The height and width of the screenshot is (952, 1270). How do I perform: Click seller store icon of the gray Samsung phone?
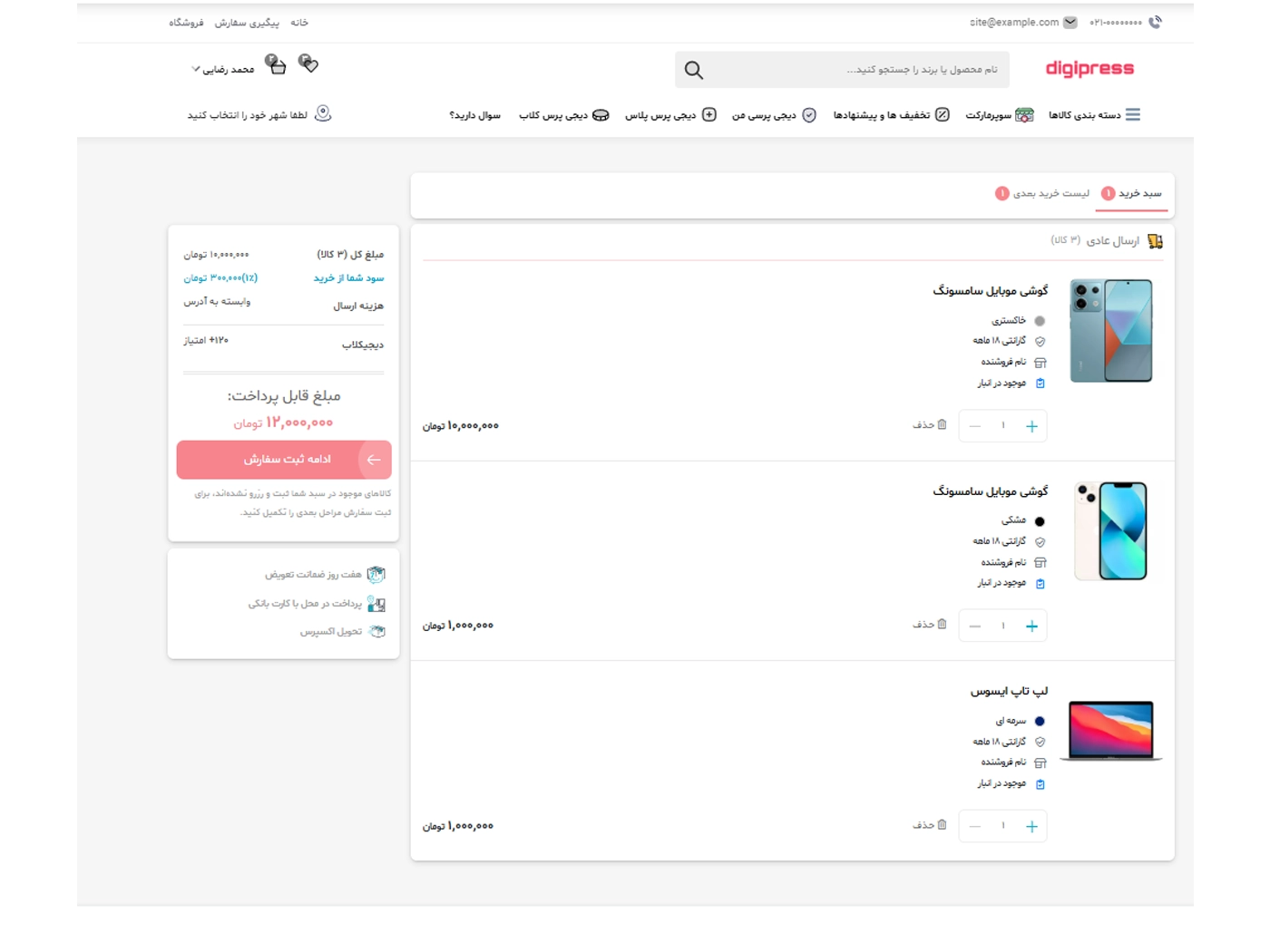[x=1040, y=363]
